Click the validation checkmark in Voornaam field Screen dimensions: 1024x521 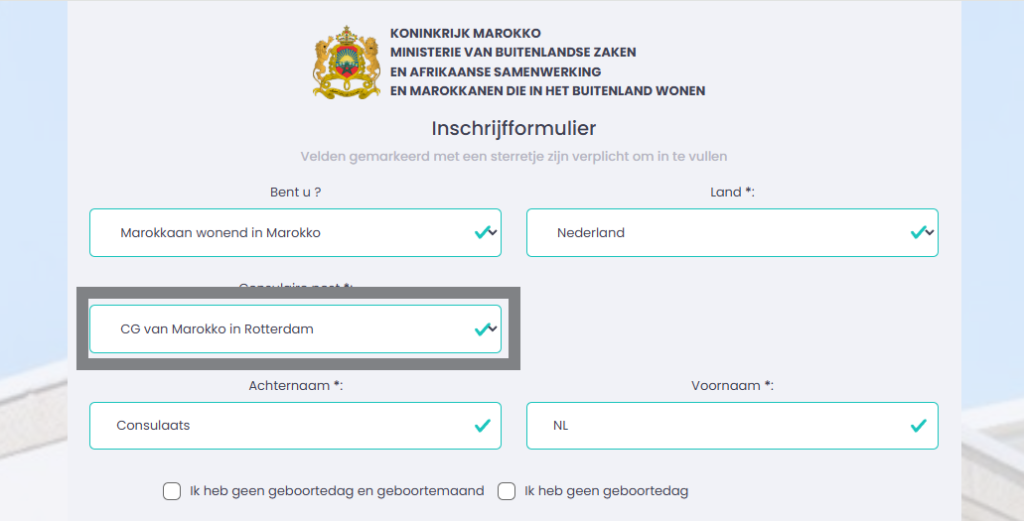pos(918,426)
